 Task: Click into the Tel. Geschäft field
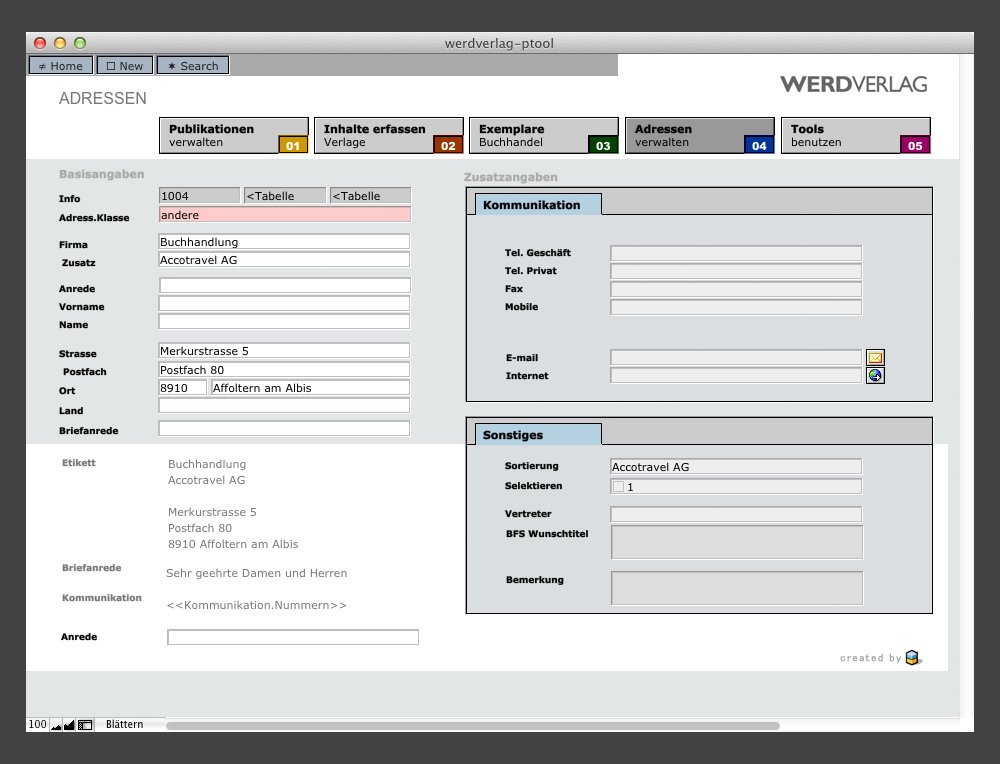click(x=735, y=253)
